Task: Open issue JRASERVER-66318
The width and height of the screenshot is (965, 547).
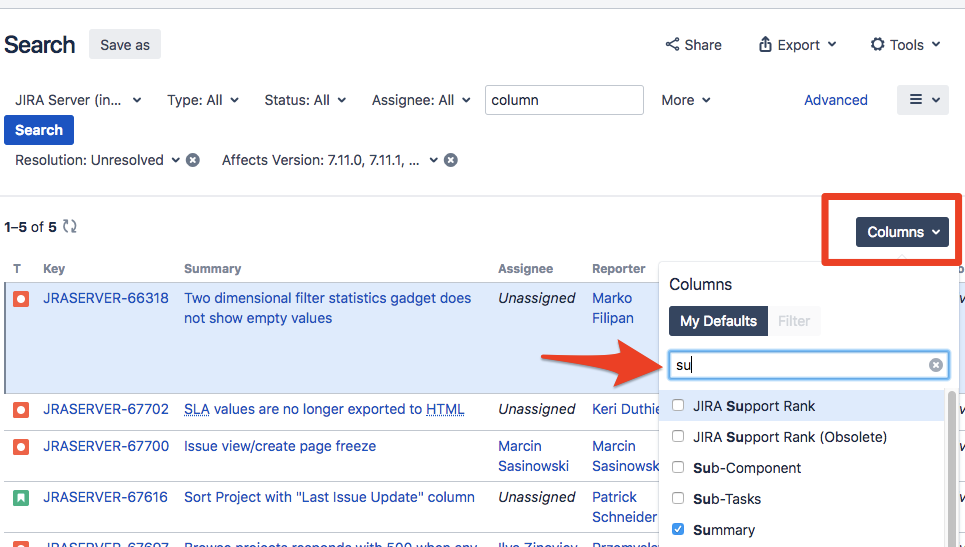Action: tap(106, 298)
